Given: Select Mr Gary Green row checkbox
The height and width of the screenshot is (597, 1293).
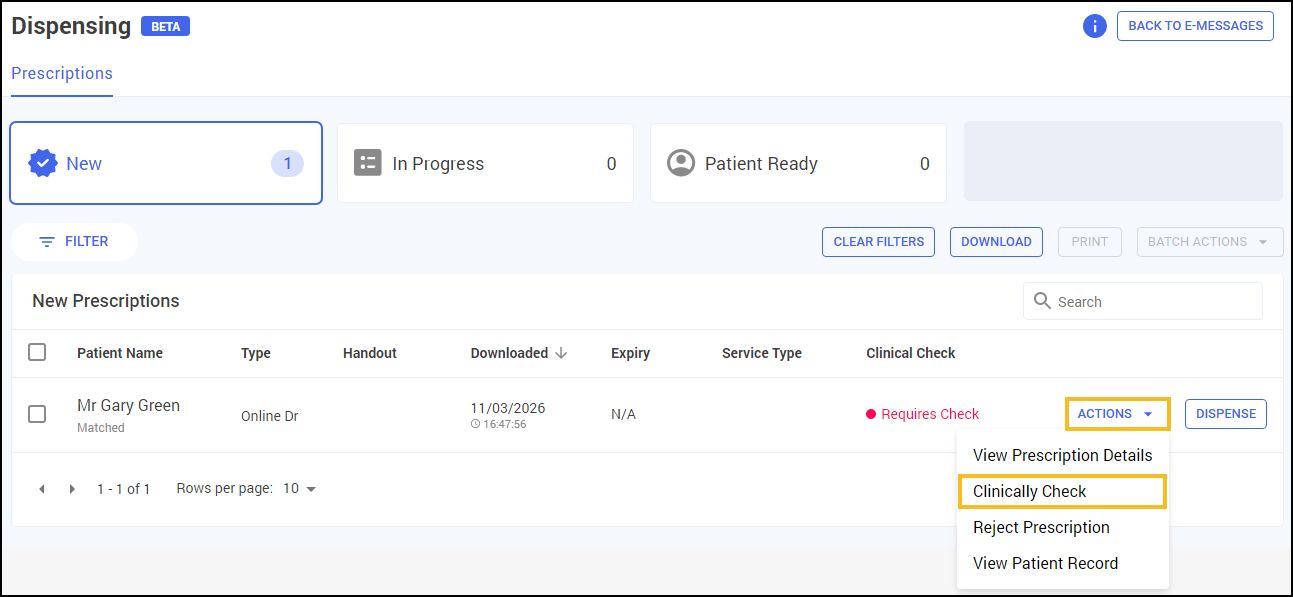Looking at the screenshot, I should tap(37, 414).
